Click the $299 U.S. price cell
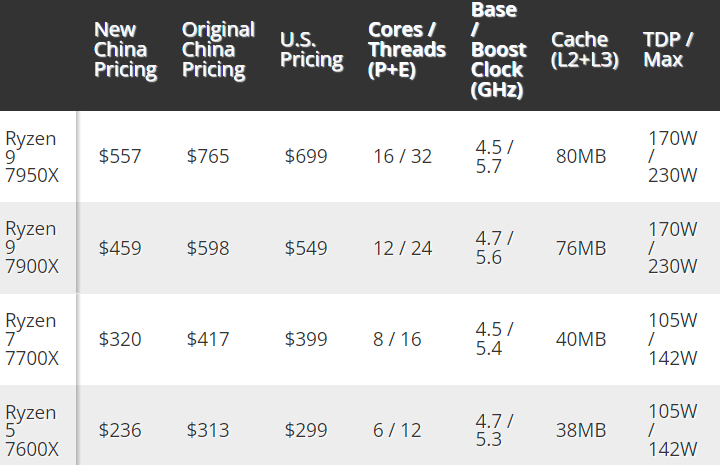This screenshot has height=465, width=720. [306, 431]
